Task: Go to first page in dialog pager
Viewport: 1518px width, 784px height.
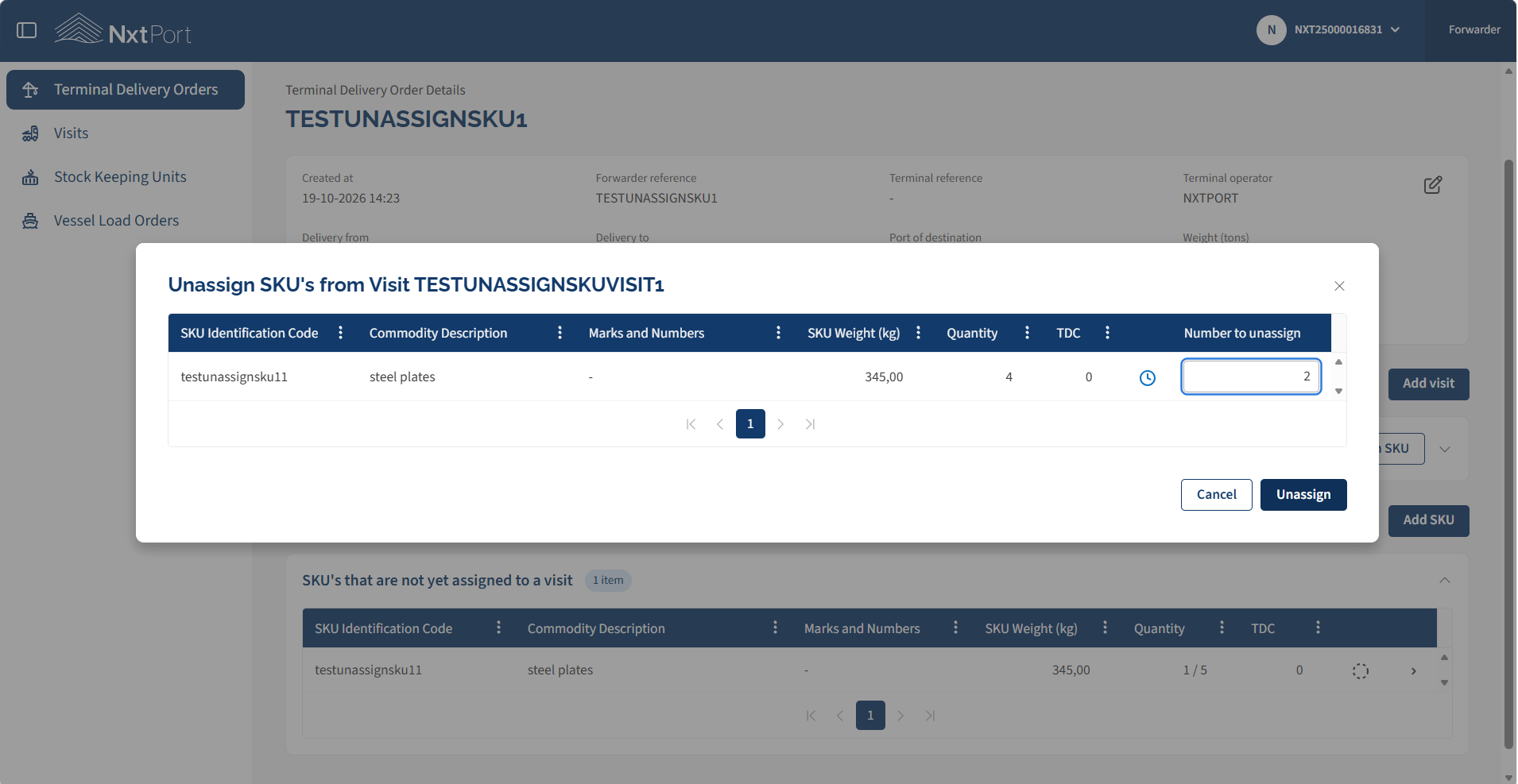Action: pos(691,424)
